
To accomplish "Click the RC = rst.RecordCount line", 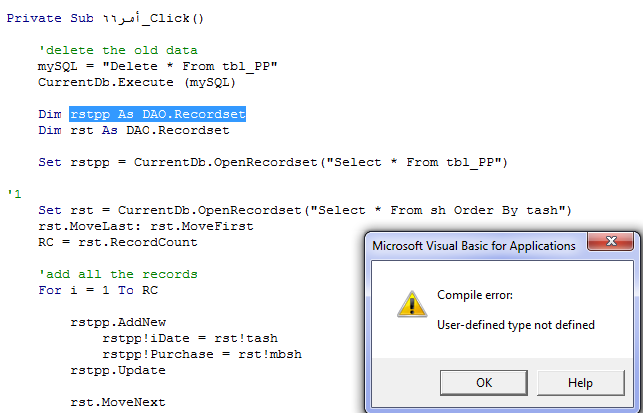I will point(118,242).
